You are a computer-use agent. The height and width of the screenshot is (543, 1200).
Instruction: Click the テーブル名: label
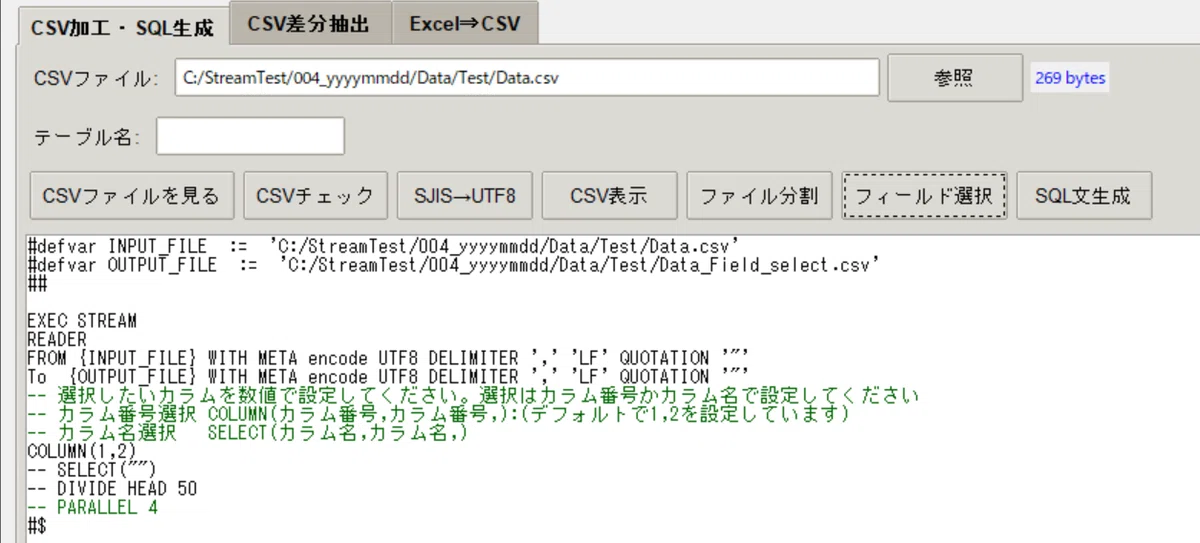[x=87, y=137]
